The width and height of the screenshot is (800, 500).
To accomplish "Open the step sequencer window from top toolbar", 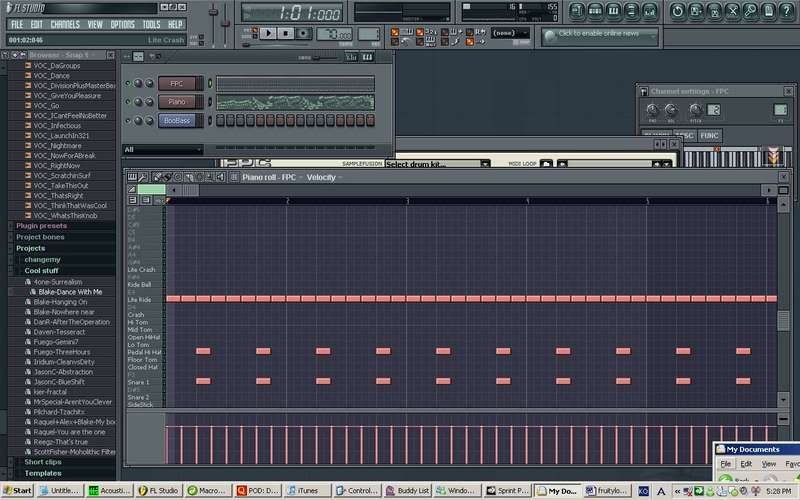I will coord(595,11).
